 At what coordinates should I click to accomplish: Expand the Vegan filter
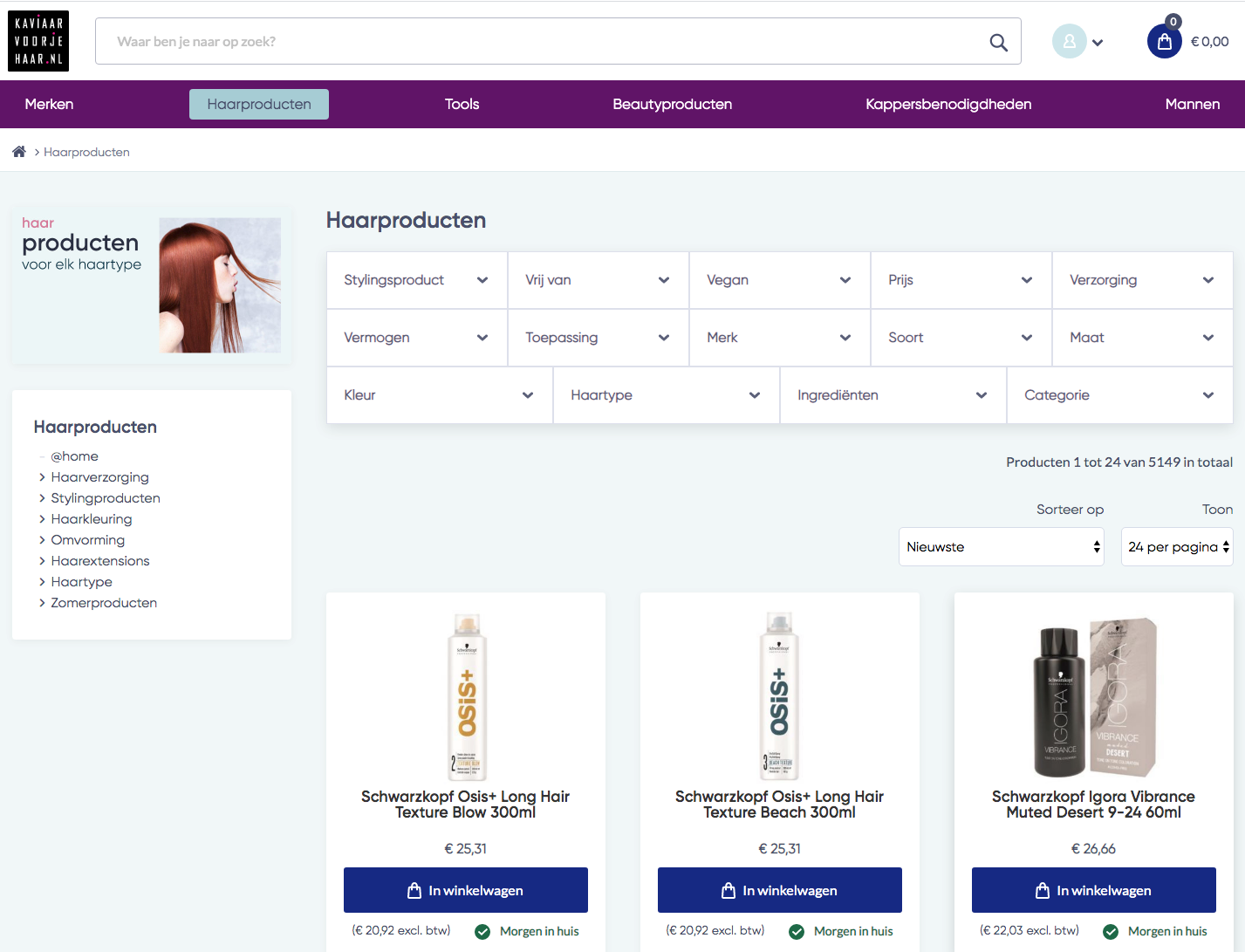click(780, 280)
